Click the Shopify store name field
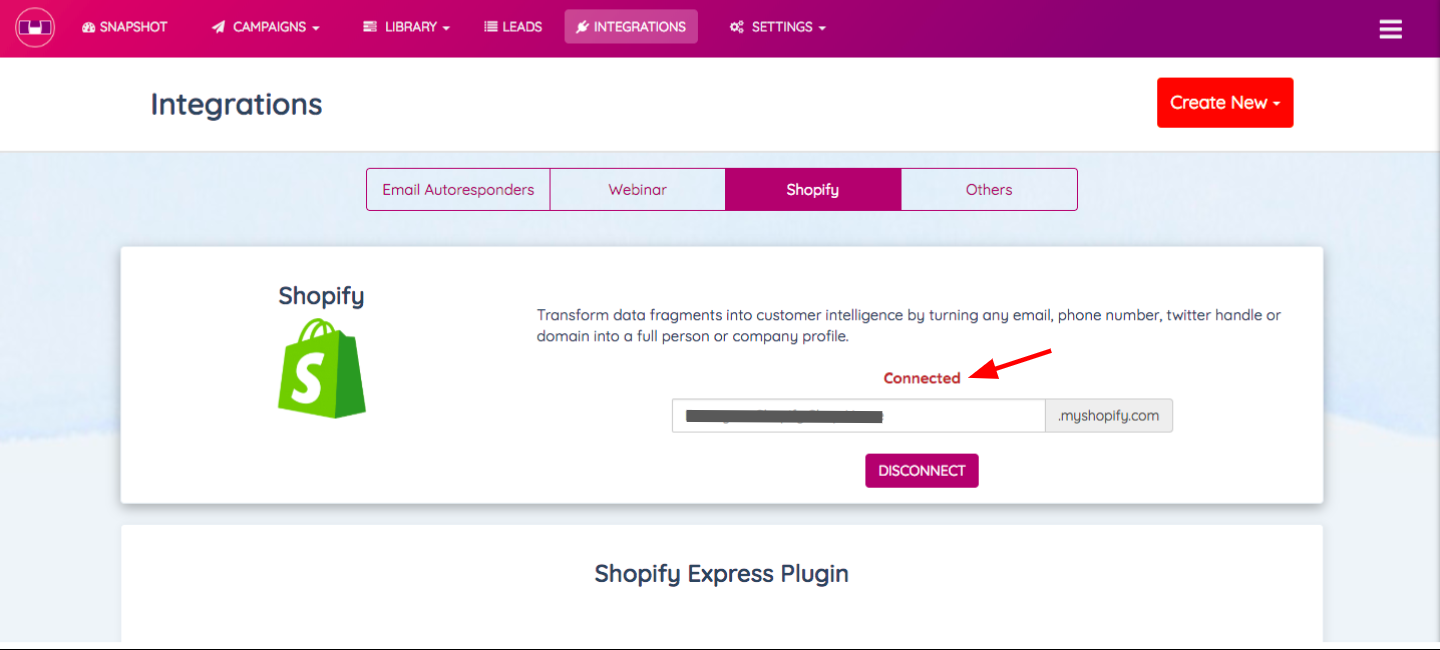The height and width of the screenshot is (650, 1440). pos(859,416)
